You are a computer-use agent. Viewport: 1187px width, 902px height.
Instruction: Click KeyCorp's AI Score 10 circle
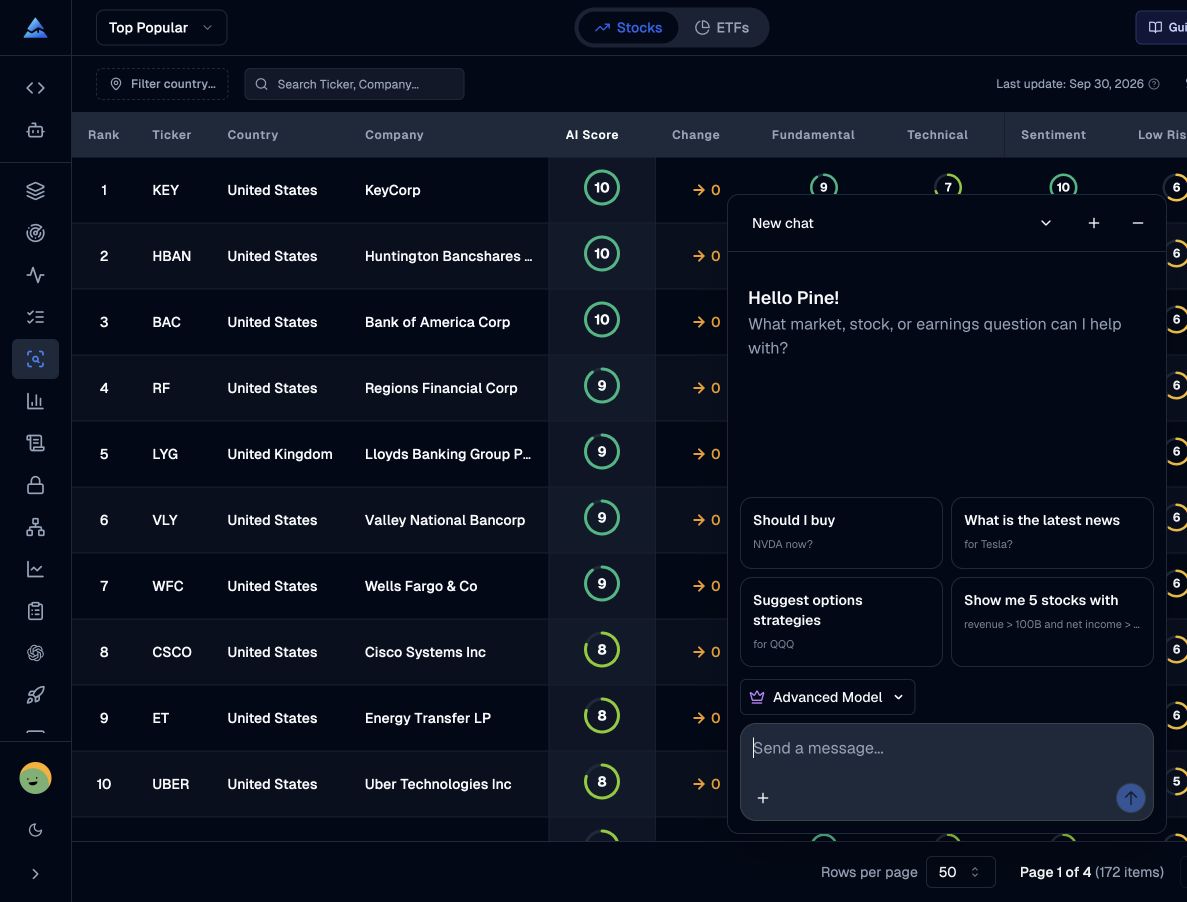coord(602,188)
